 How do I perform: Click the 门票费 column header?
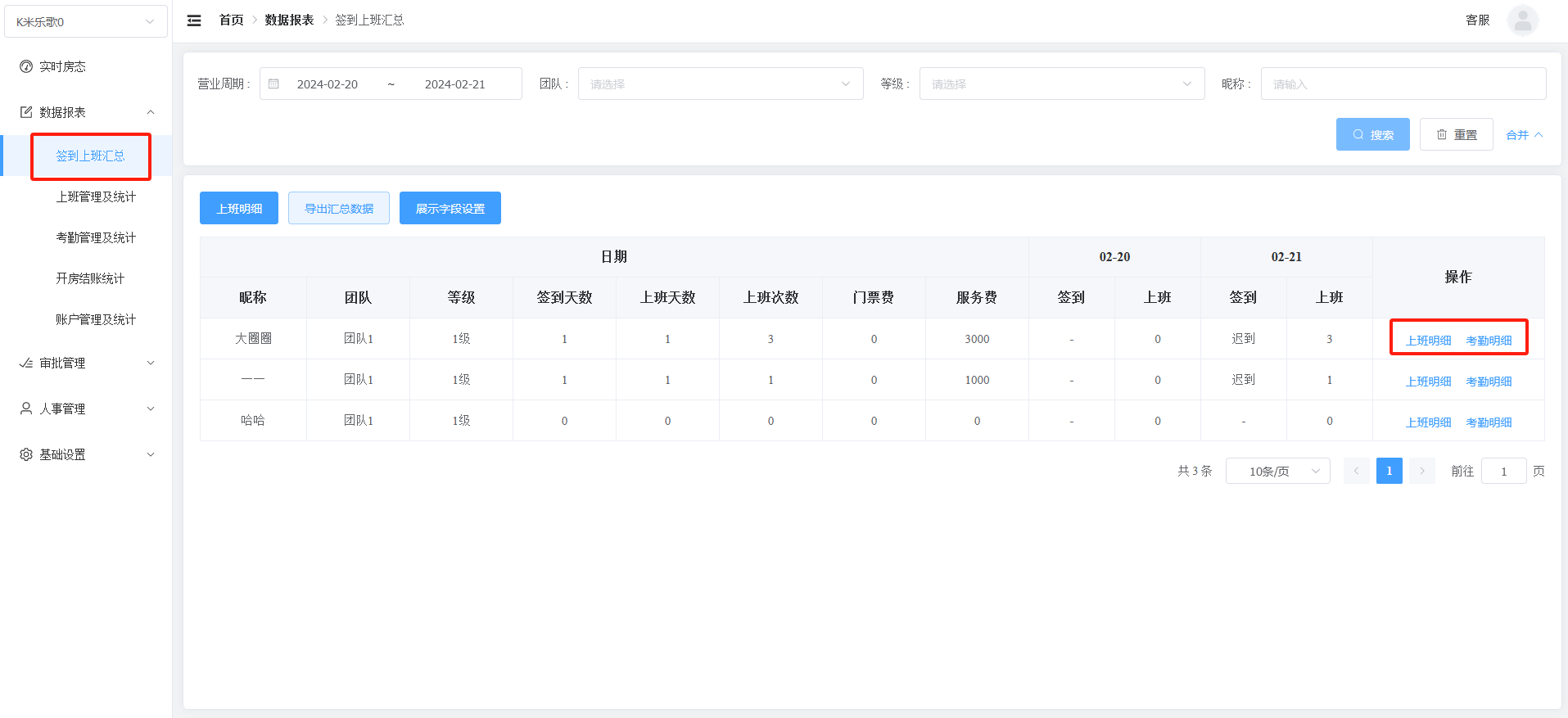click(874, 297)
